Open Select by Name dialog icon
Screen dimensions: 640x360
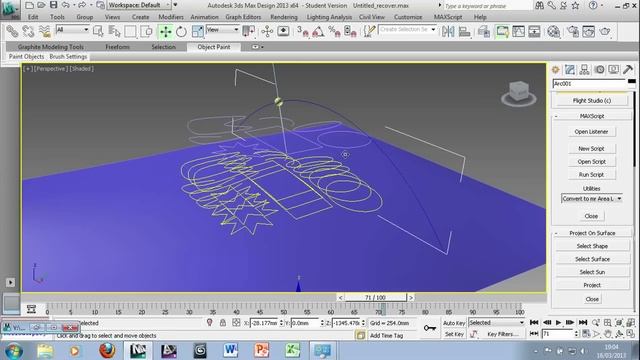114,31
